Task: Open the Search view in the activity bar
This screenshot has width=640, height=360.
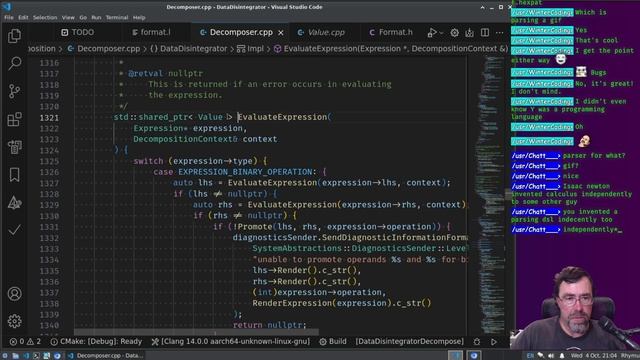Action: [x=14, y=63]
